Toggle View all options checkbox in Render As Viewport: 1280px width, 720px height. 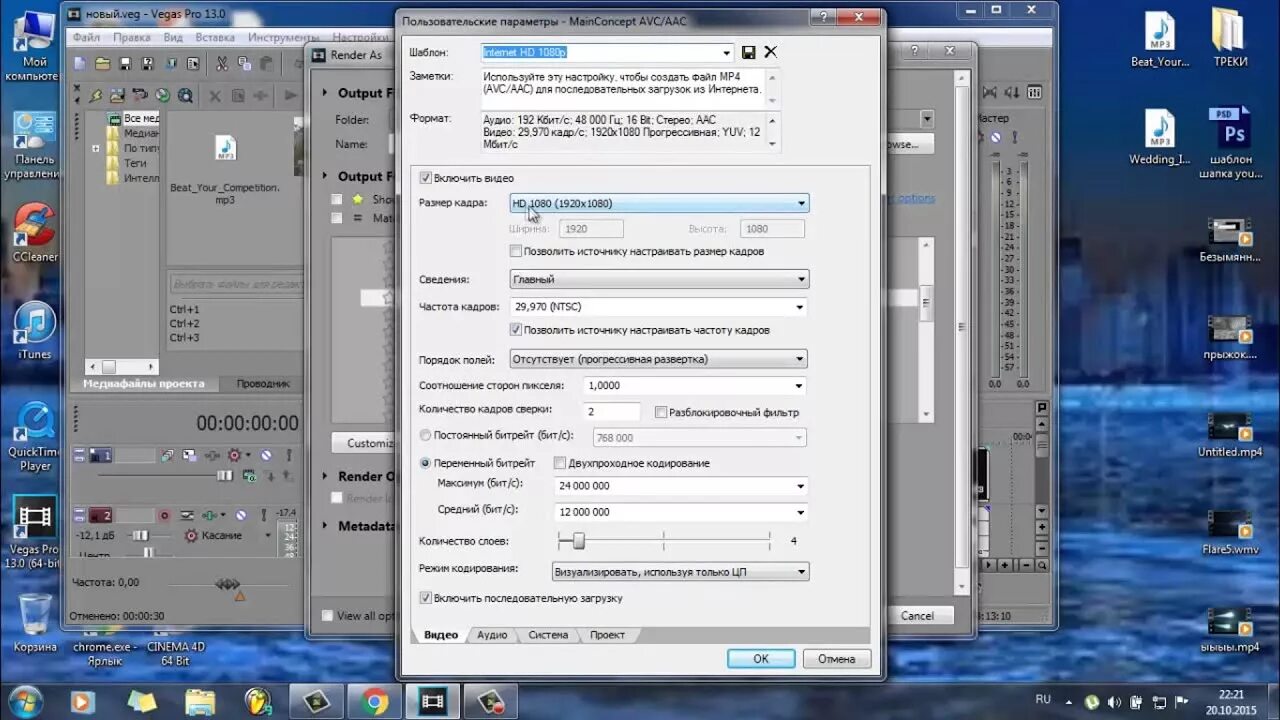coord(327,616)
